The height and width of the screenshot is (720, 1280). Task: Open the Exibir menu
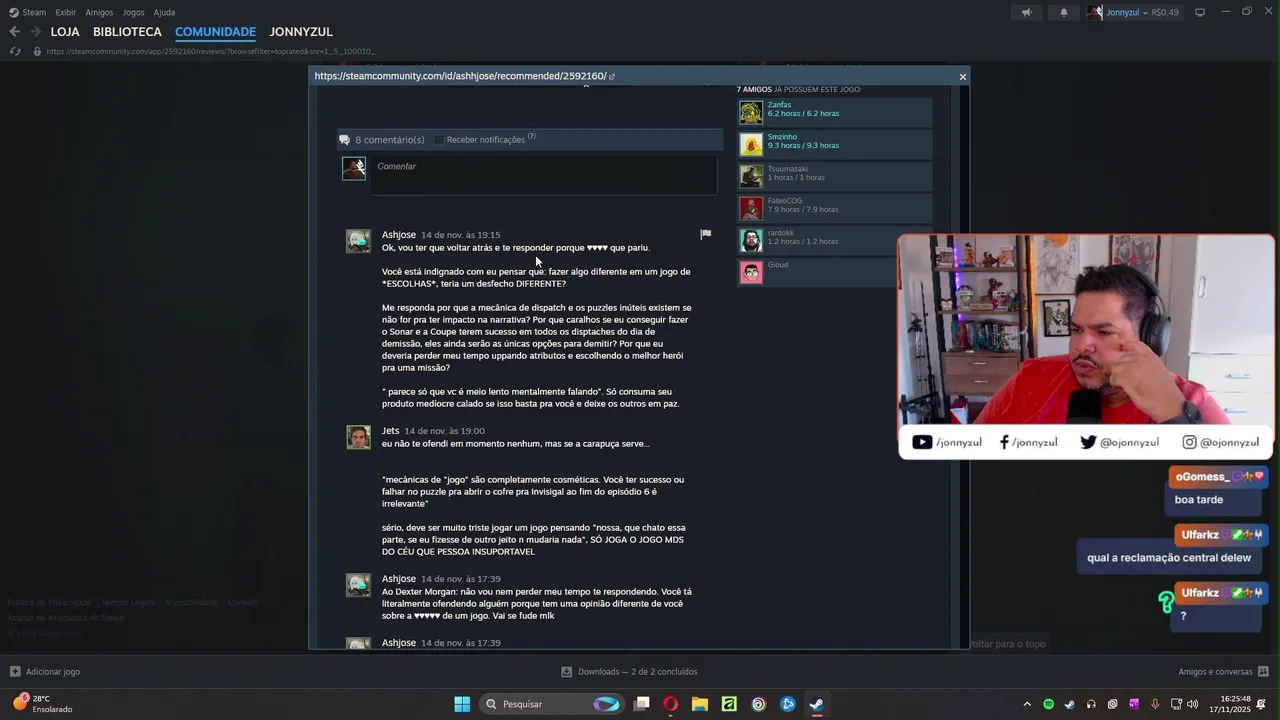[66, 12]
